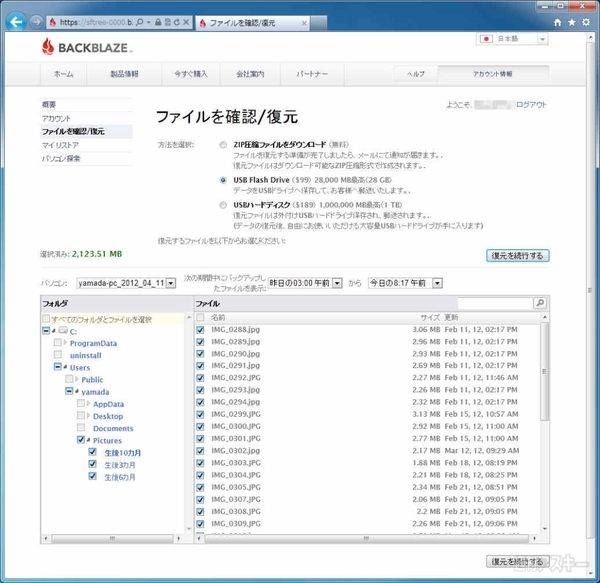Select USBハードディスク radio option
Viewport: 600px width, 583px height.
(223, 205)
